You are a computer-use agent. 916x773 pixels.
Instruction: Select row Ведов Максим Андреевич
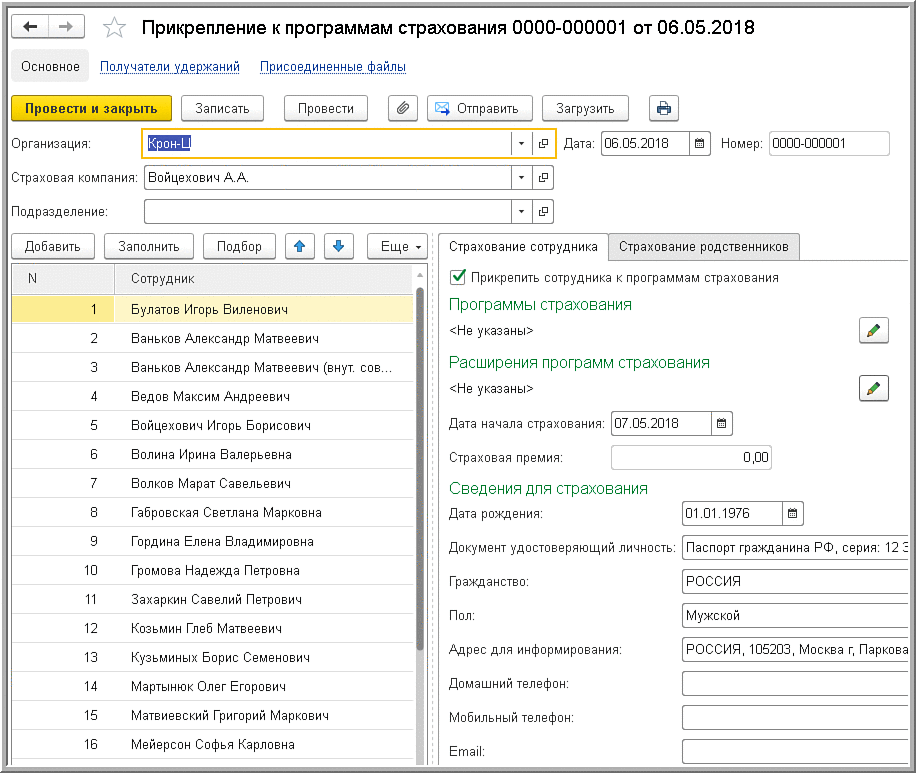212,396
